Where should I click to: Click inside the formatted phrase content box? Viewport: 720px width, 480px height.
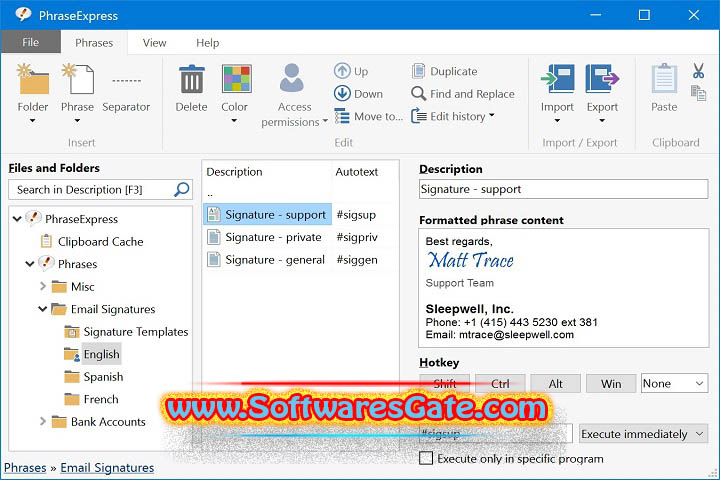(563, 288)
